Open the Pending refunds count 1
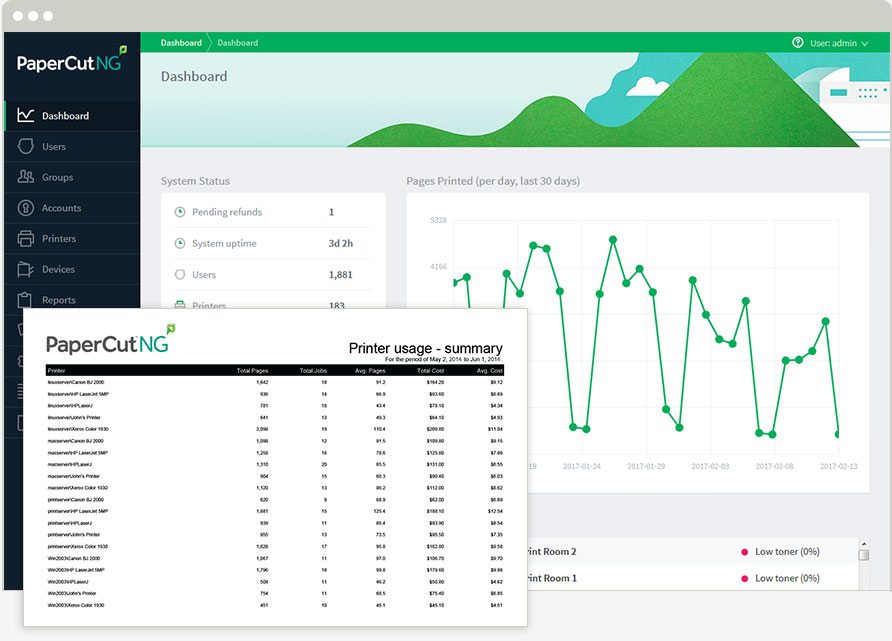892x641 pixels. click(332, 212)
